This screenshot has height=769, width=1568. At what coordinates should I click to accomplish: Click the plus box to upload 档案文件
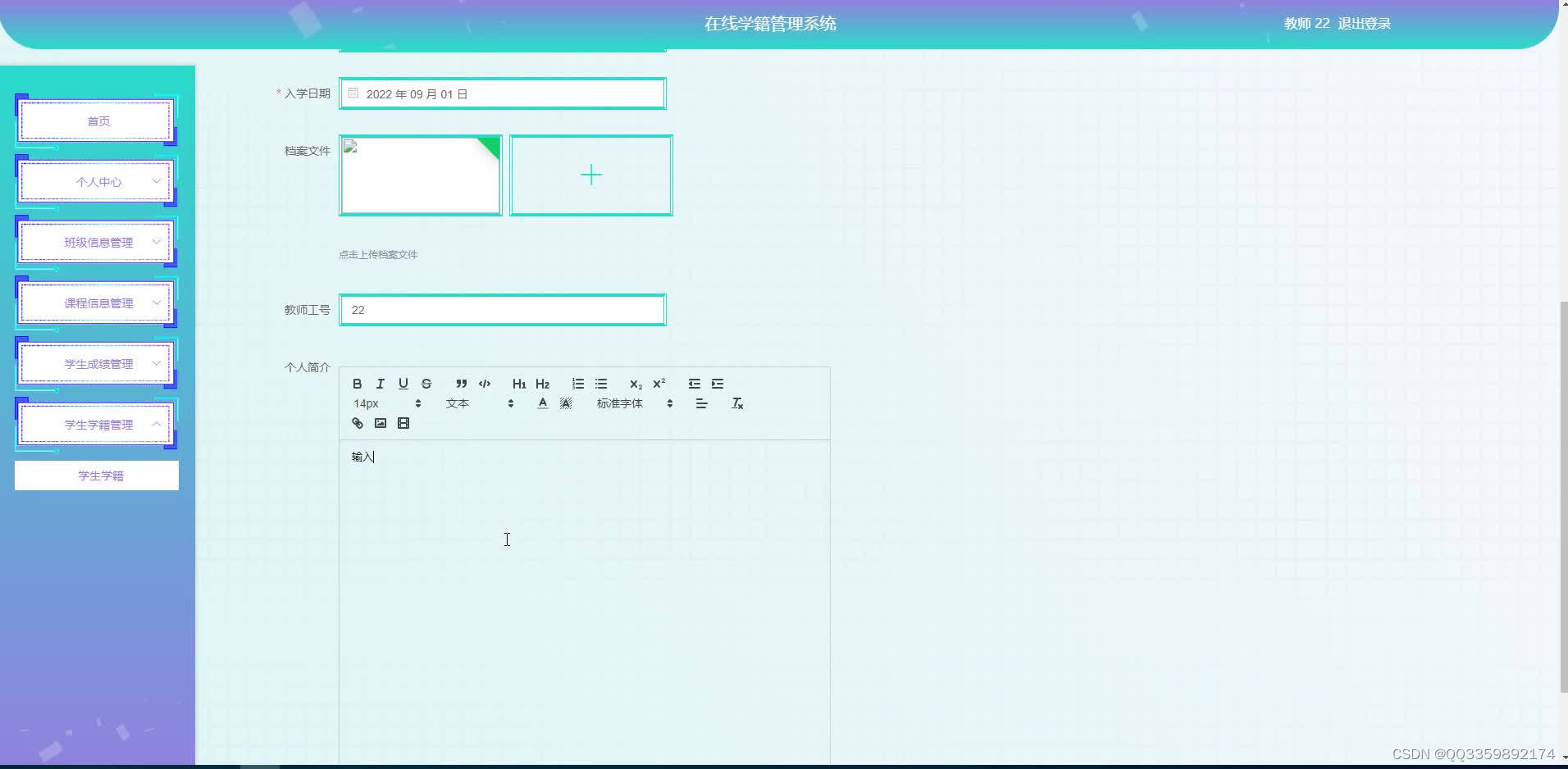[x=591, y=175]
